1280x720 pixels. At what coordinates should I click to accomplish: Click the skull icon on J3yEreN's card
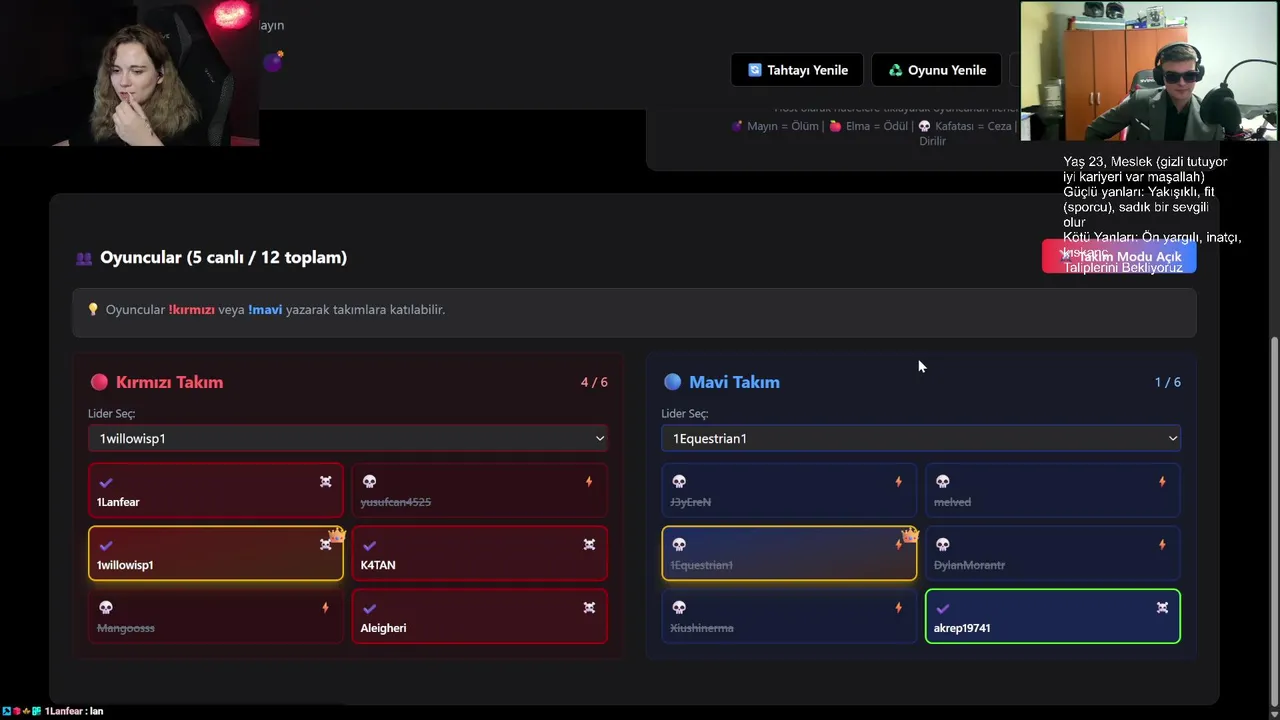(x=679, y=482)
